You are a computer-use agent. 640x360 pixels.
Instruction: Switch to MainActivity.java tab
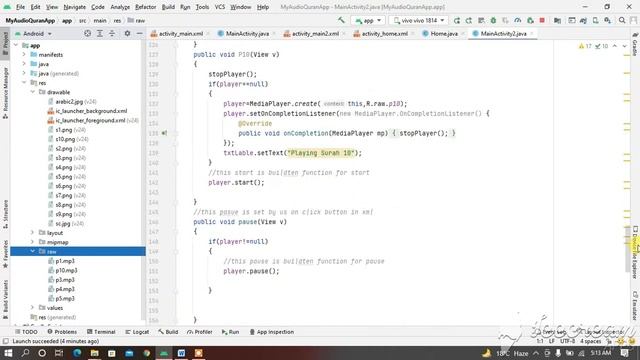tap(247, 33)
